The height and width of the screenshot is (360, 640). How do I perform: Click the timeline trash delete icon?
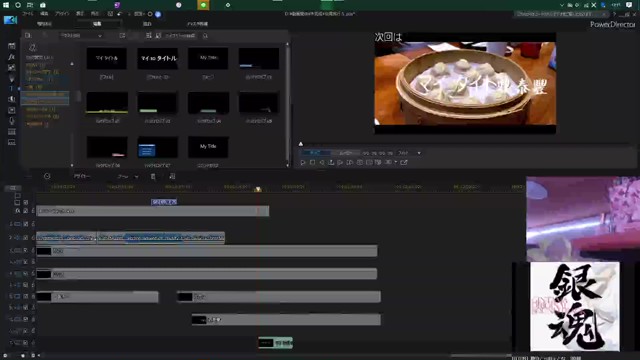[x=153, y=176]
